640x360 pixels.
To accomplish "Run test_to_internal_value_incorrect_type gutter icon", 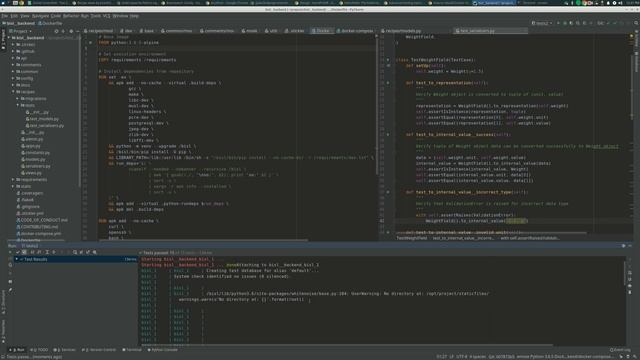I will 388,192.
